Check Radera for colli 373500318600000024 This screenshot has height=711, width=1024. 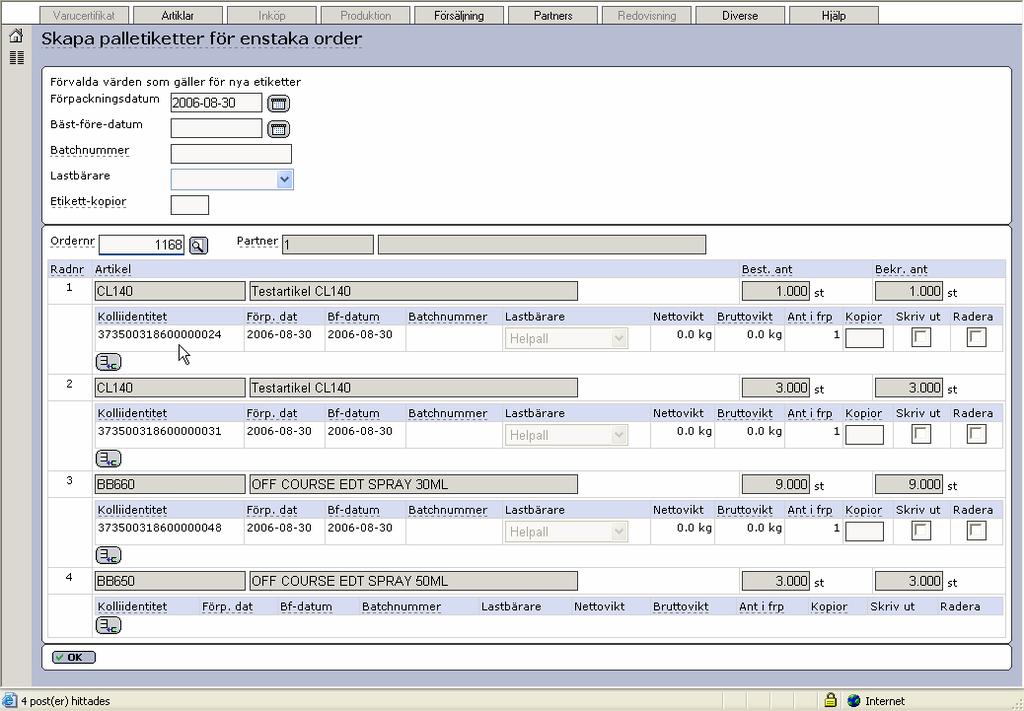click(x=976, y=337)
